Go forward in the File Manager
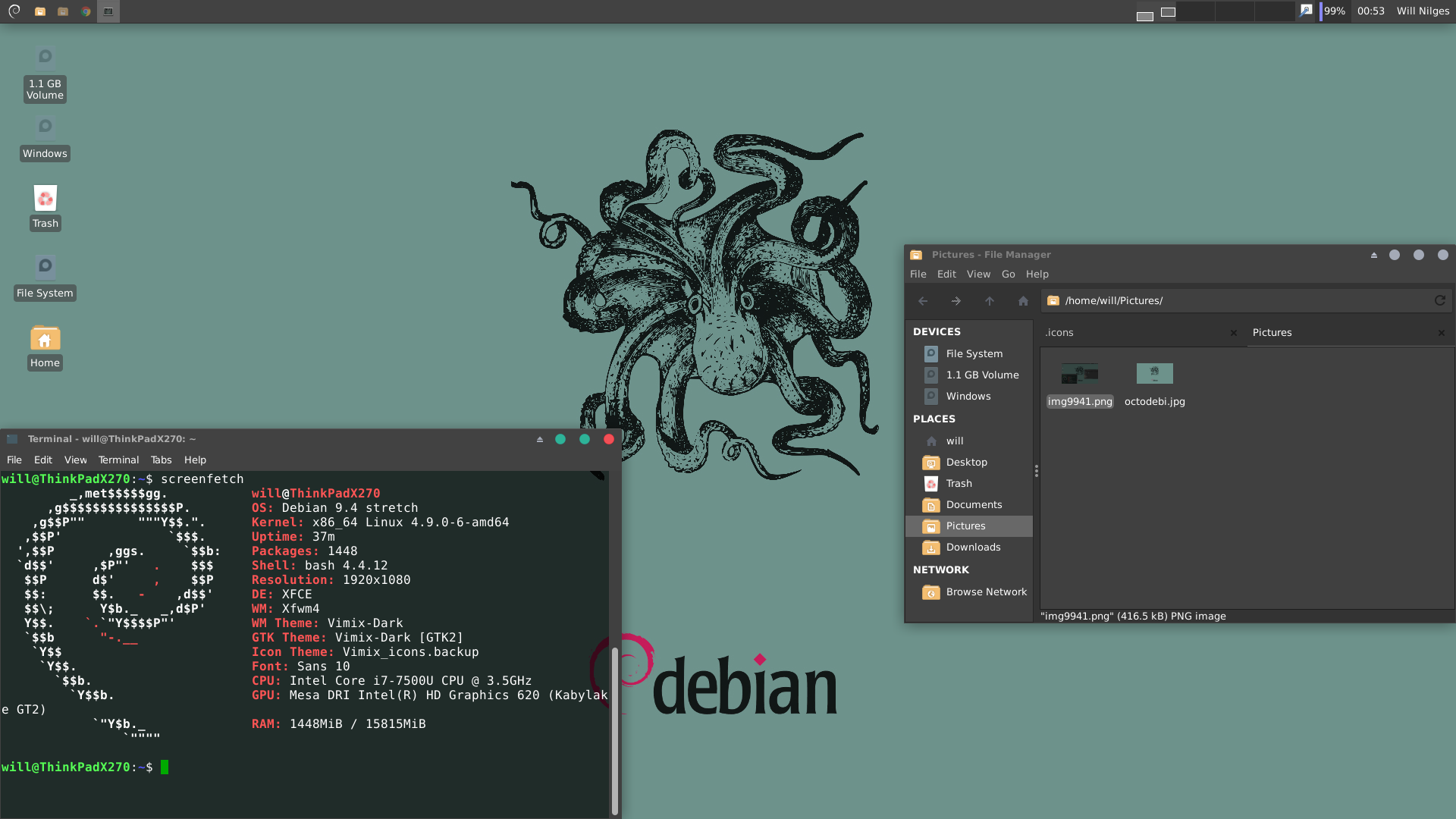This screenshot has height=819, width=1456. click(x=956, y=301)
